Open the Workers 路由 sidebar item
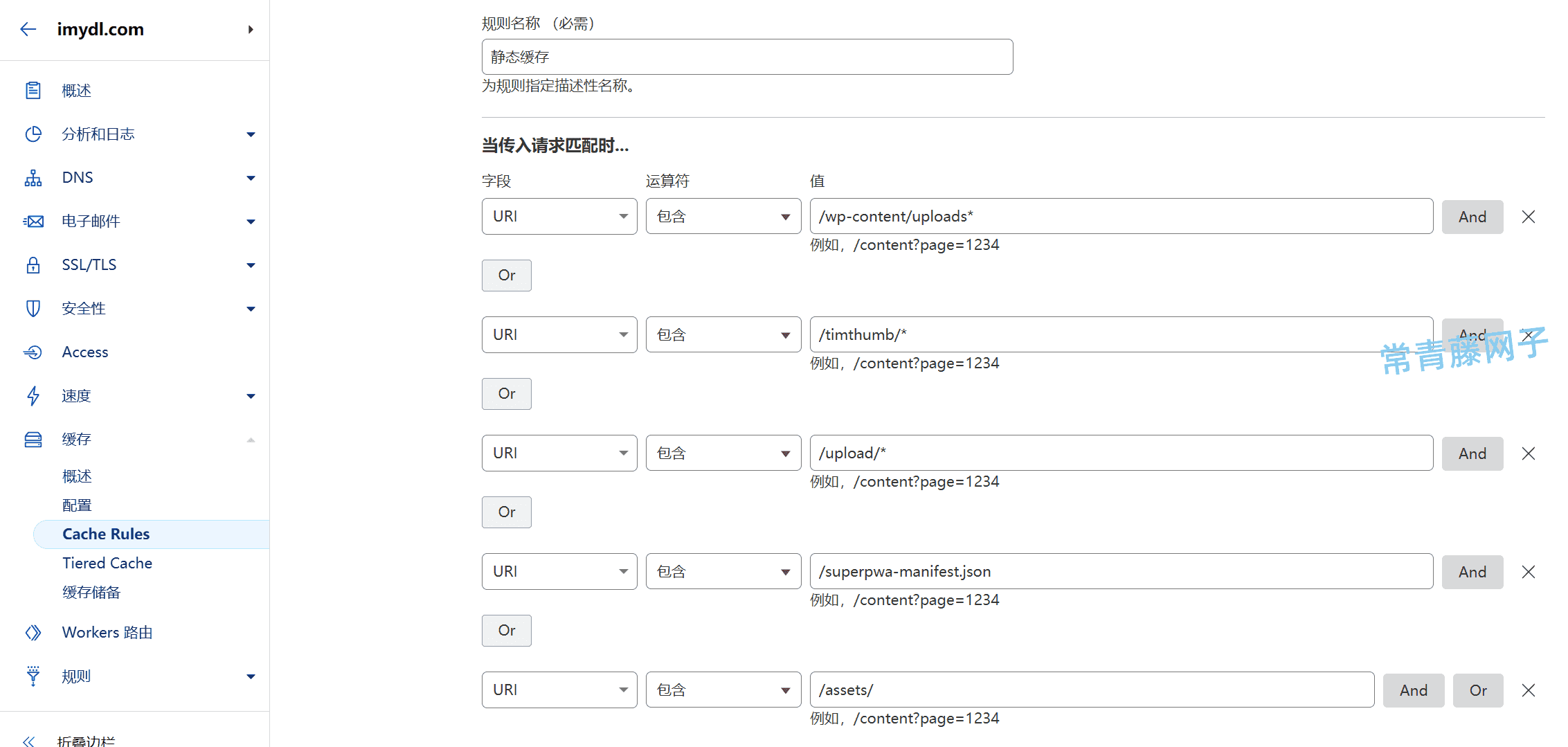 point(107,633)
